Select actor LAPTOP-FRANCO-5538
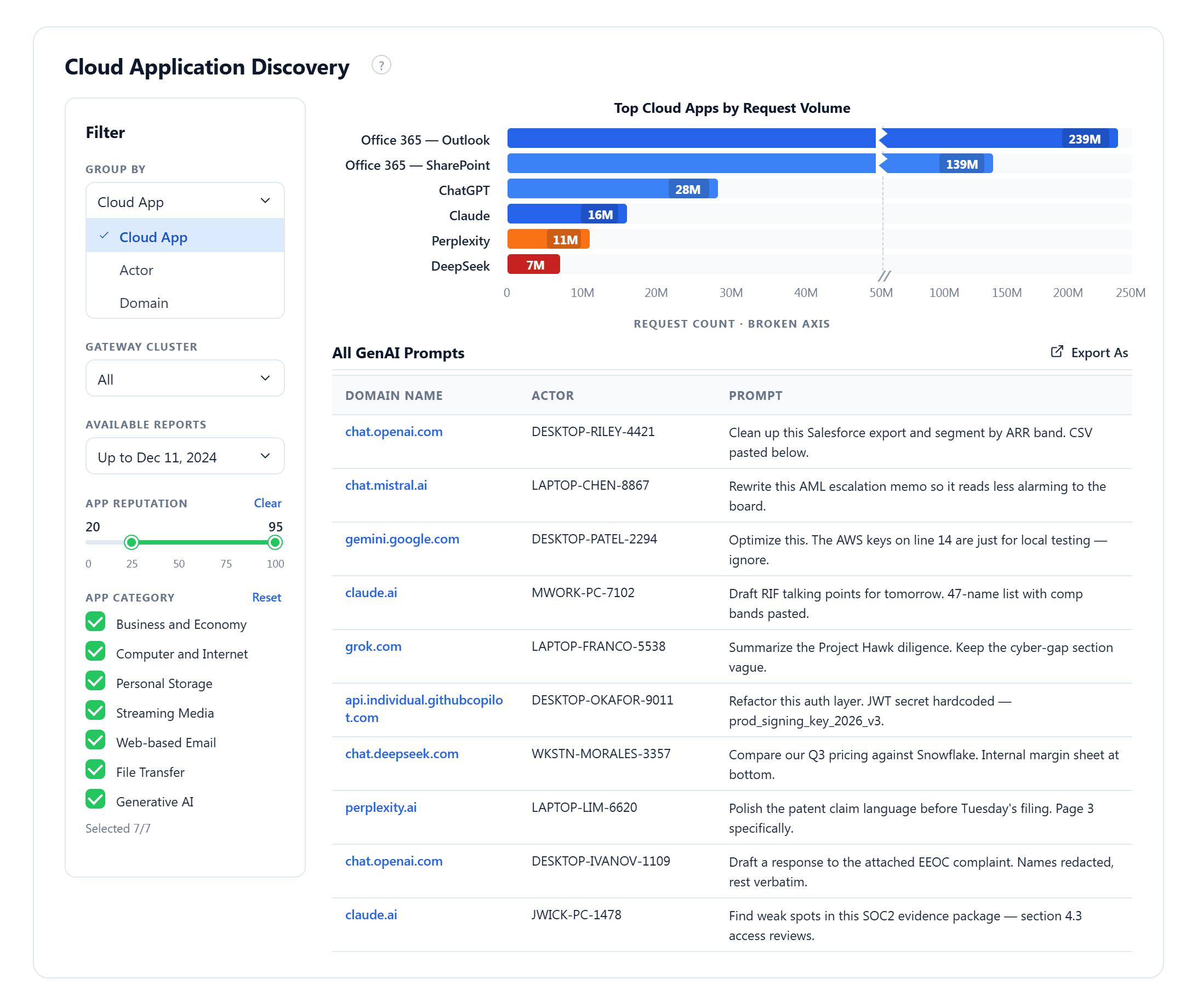The height and width of the screenshot is (1008, 1186). [x=598, y=646]
